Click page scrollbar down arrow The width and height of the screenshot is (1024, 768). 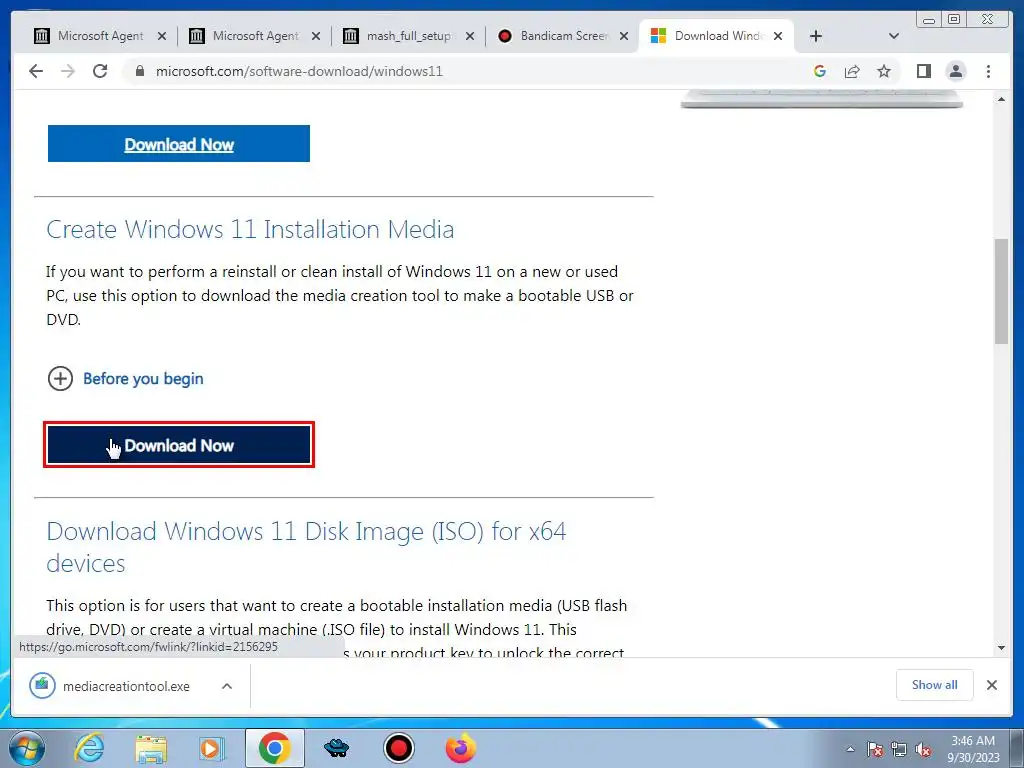(x=1001, y=648)
